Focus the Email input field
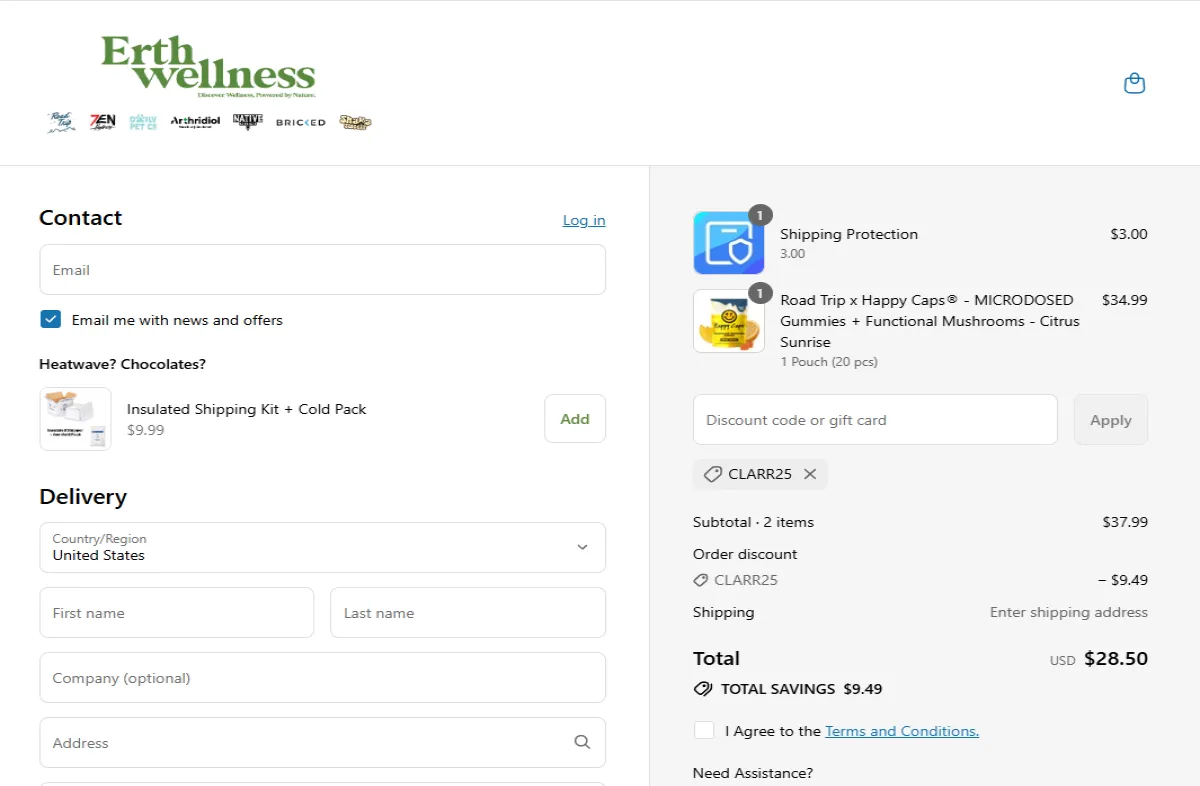The width and height of the screenshot is (1200, 786). click(x=322, y=270)
